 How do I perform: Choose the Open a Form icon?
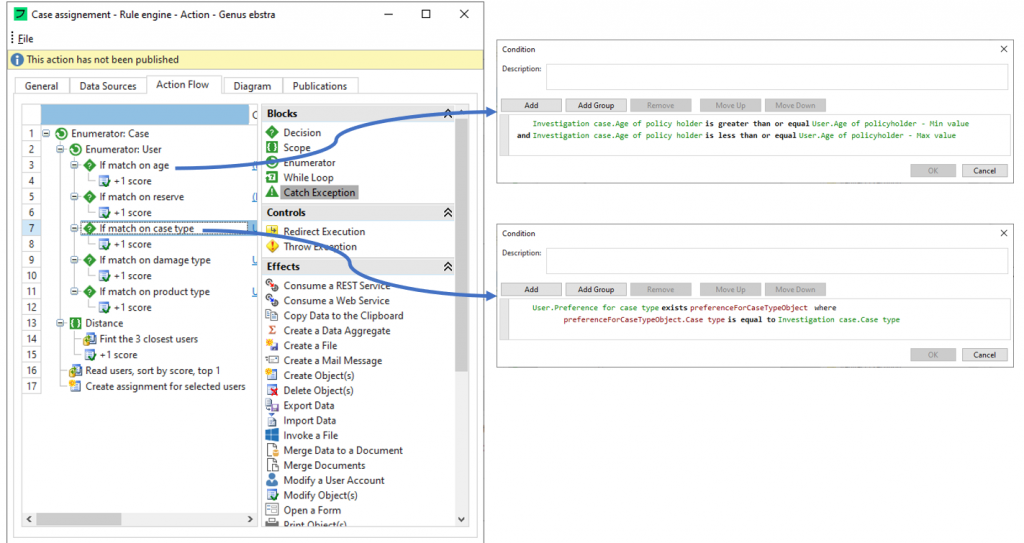(x=272, y=510)
